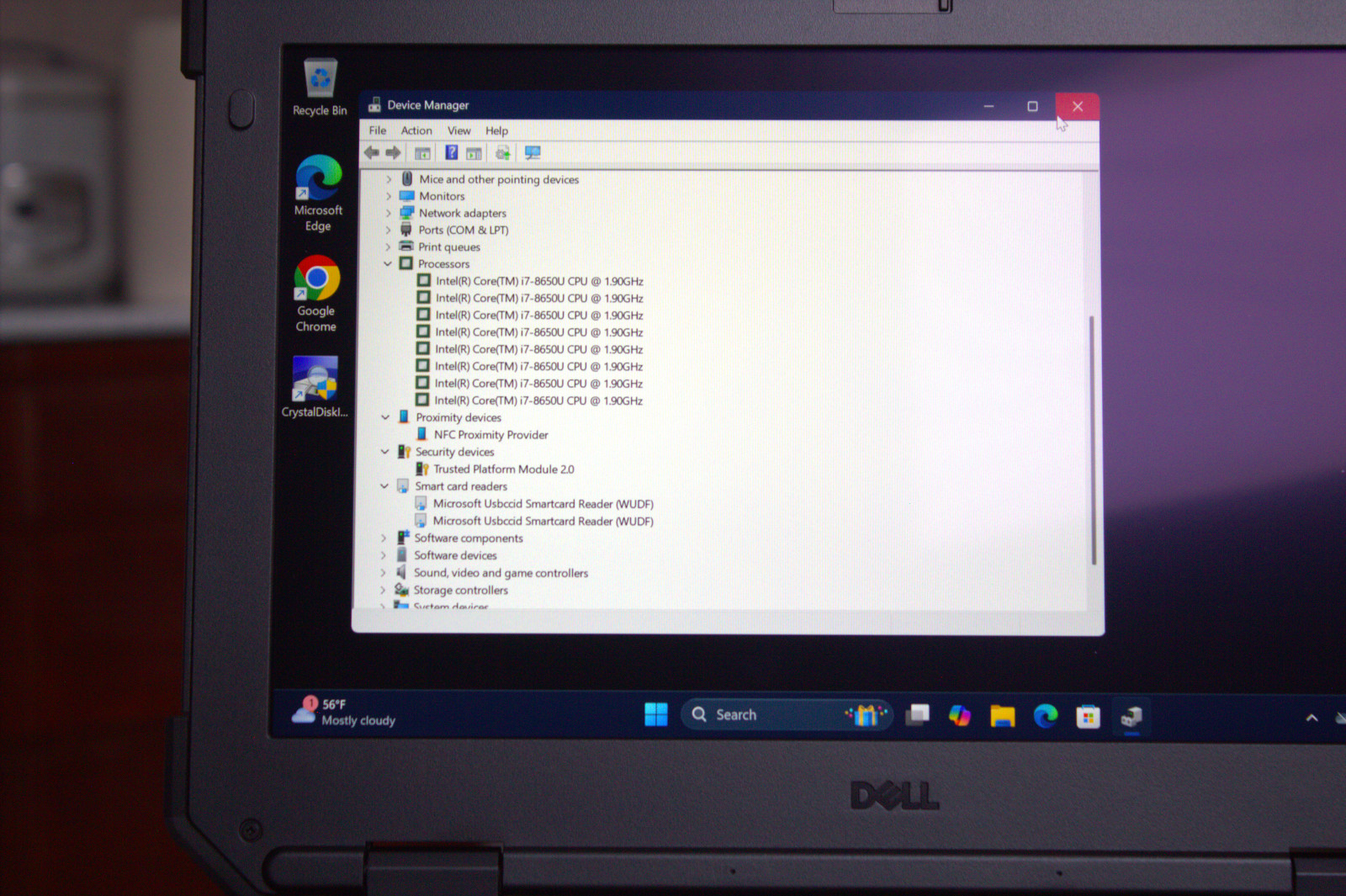Open the View menu
The width and height of the screenshot is (1346, 896).
(x=459, y=130)
